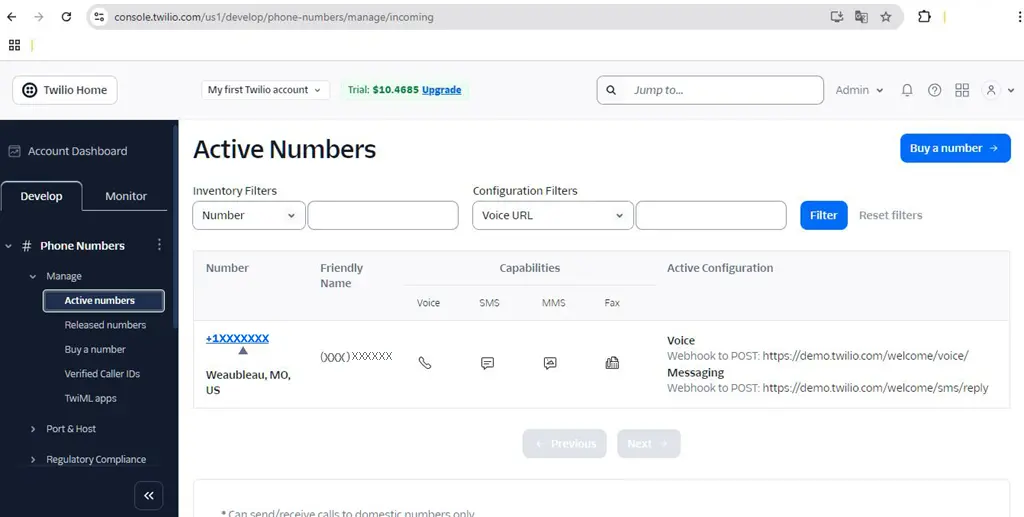1024x517 pixels.
Task: Switch to the Develop tab
Action: coord(41,196)
